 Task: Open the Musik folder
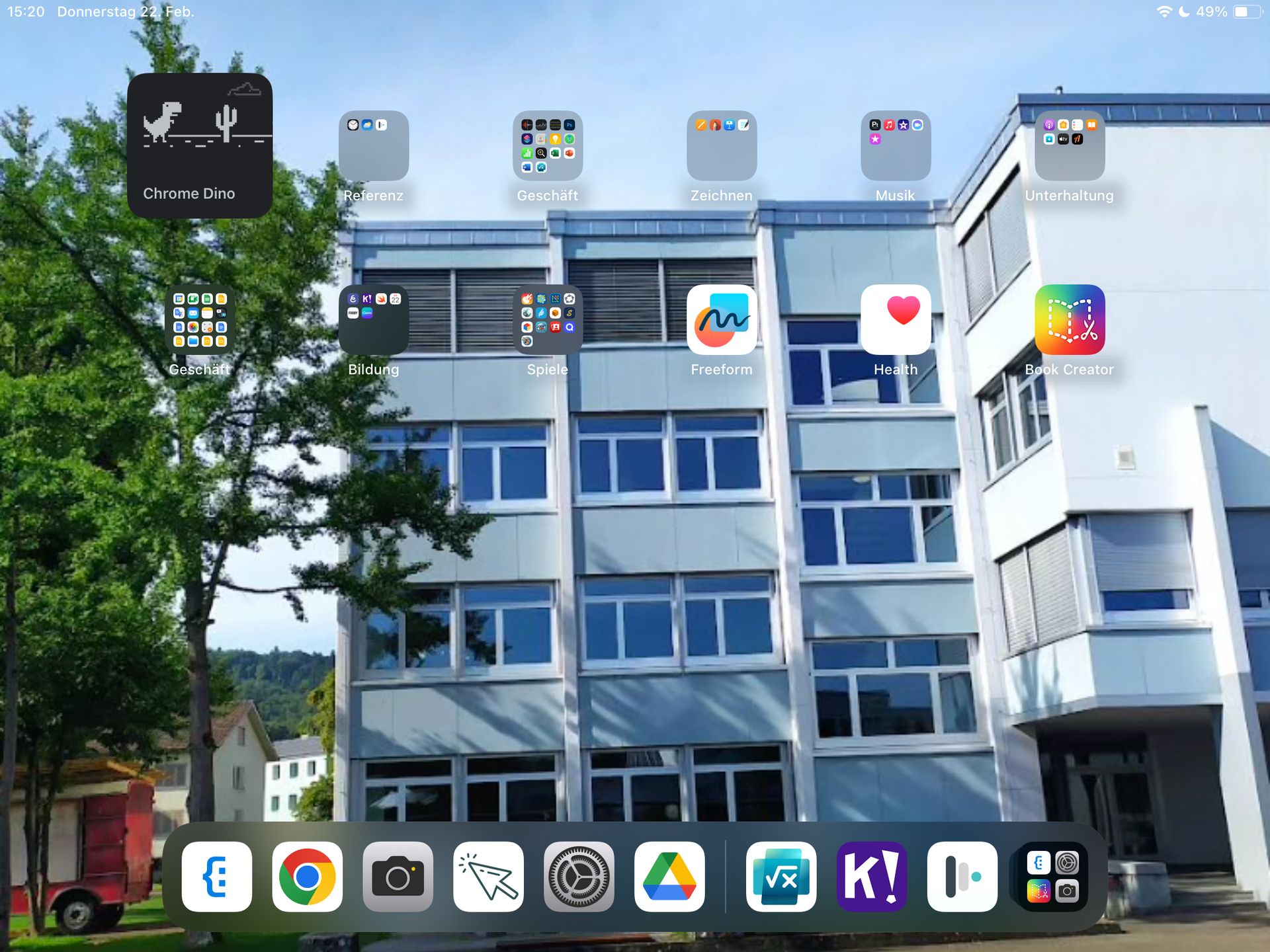tap(895, 145)
